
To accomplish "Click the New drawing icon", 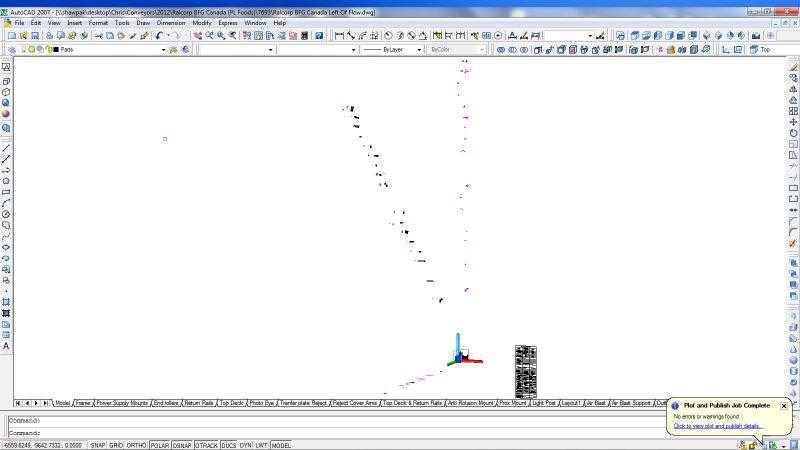I will tap(12, 35).
